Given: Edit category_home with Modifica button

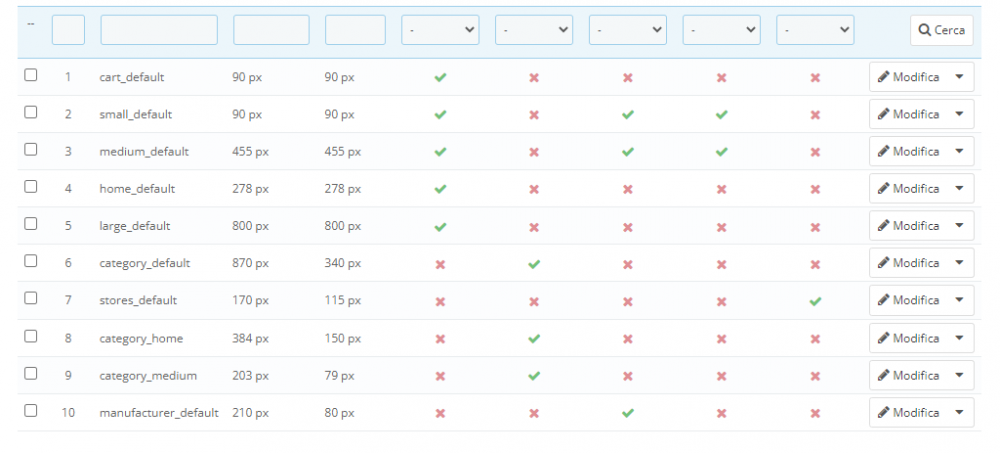Looking at the screenshot, I should click(908, 338).
